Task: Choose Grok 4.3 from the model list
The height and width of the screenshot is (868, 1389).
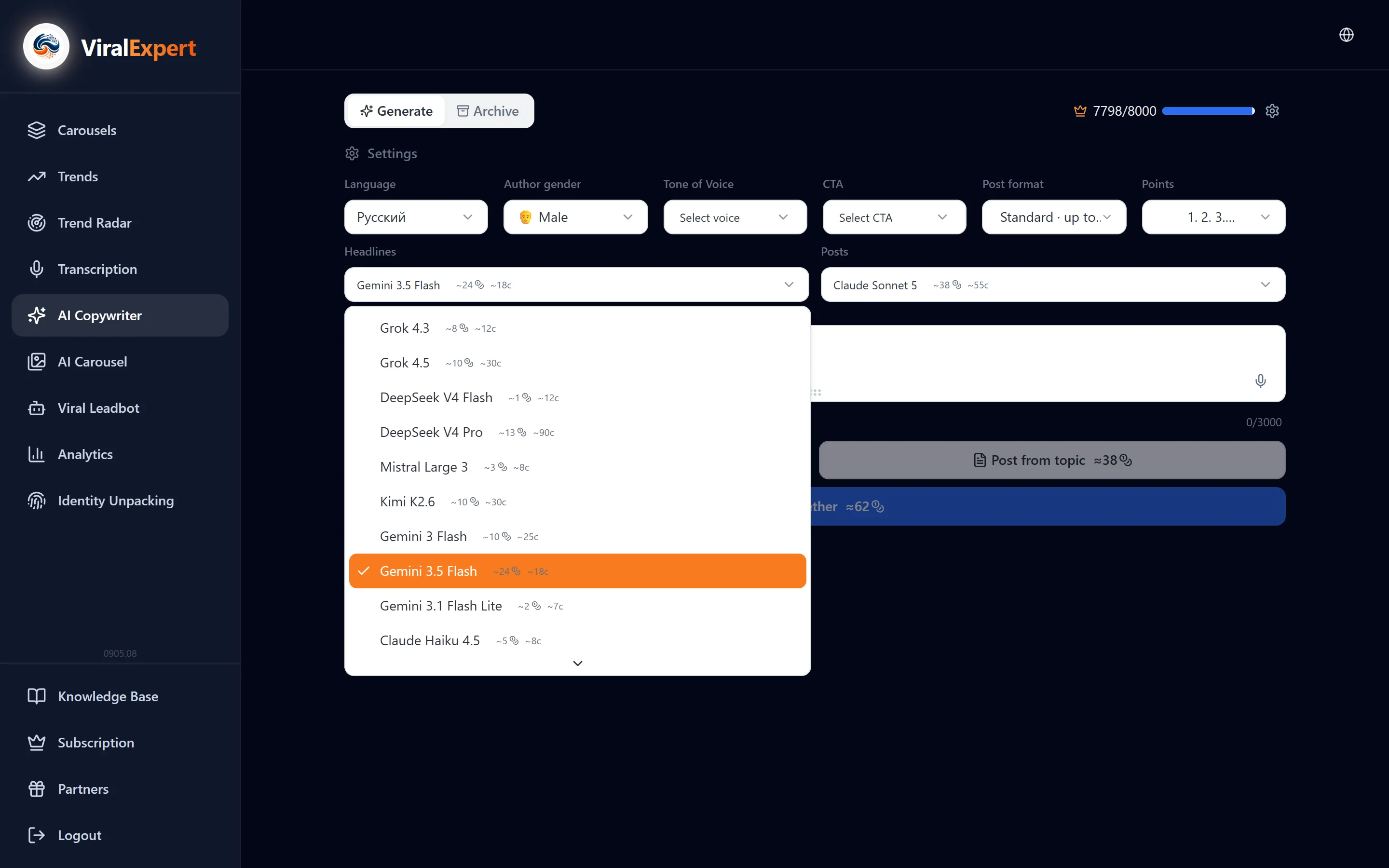Action: tap(577, 328)
